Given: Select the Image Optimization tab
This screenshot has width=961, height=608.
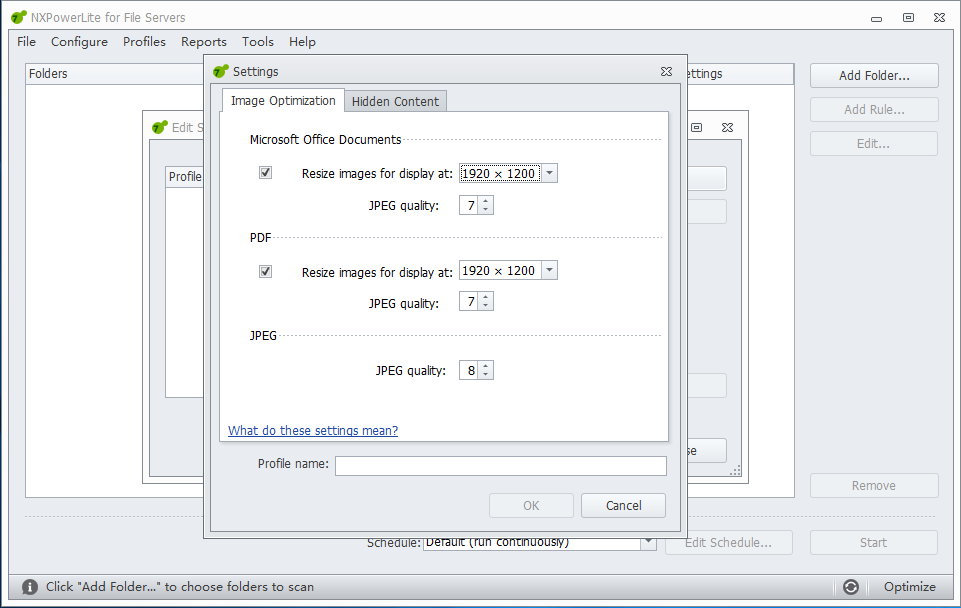Looking at the screenshot, I should point(283,101).
